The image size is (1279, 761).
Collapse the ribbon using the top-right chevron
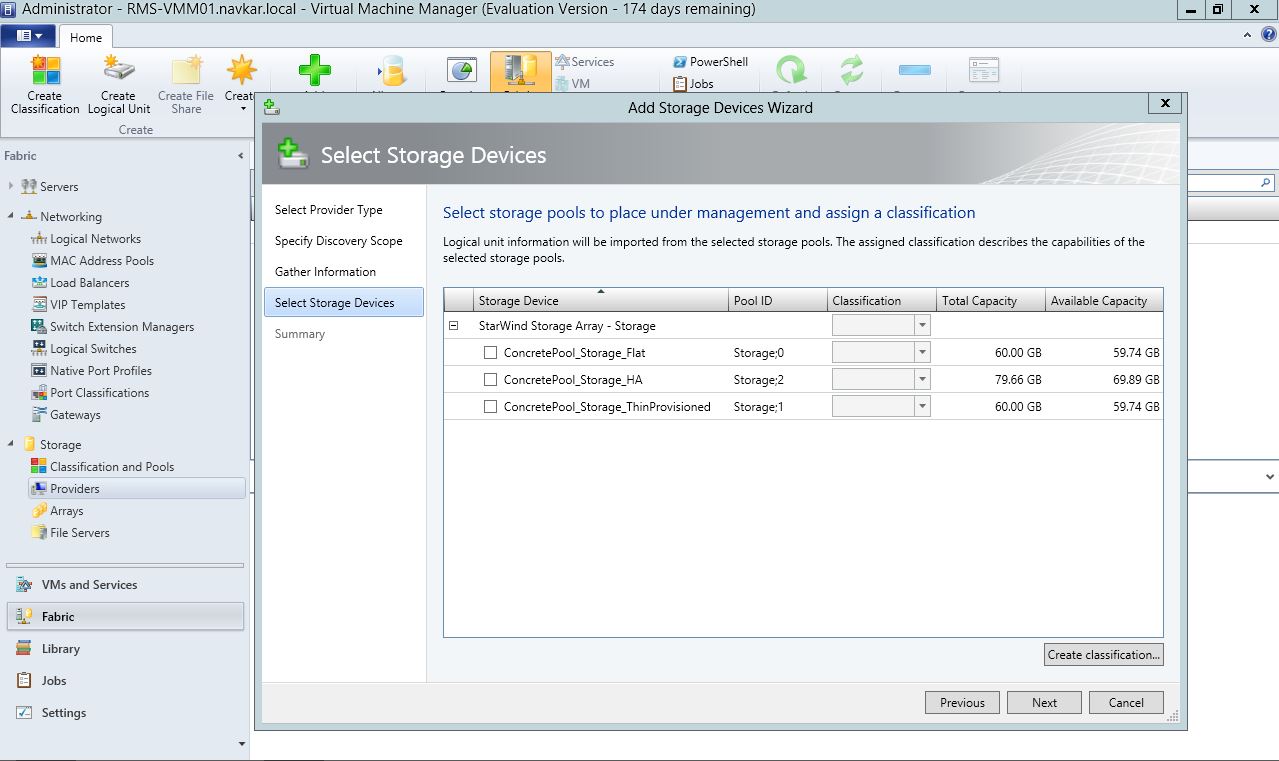(1248, 35)
